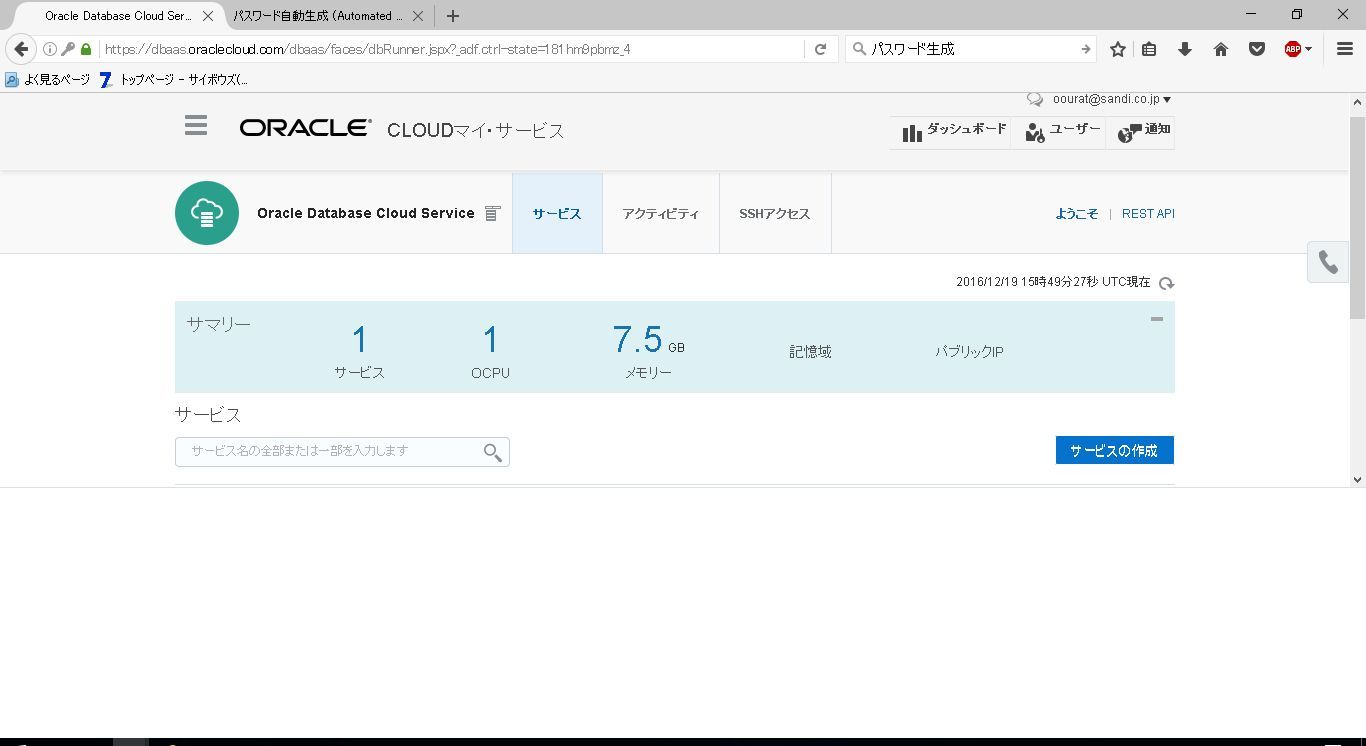Viewport: 1366px width, 746px height.
Task: Open the Adblock Plus dropdown arrow
Action: point(1308,49)
